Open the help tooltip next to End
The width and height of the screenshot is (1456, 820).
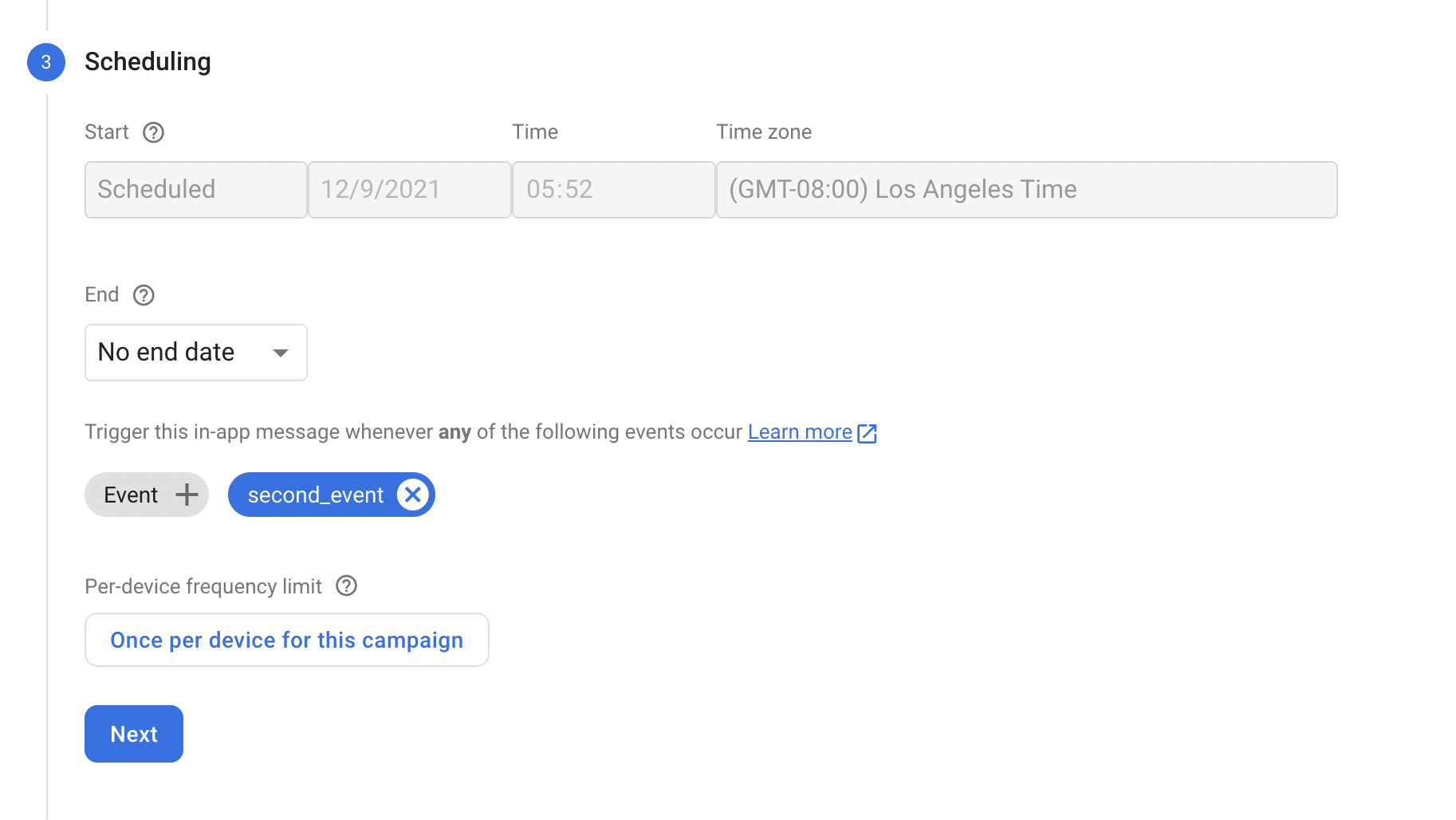coord(144,295)
